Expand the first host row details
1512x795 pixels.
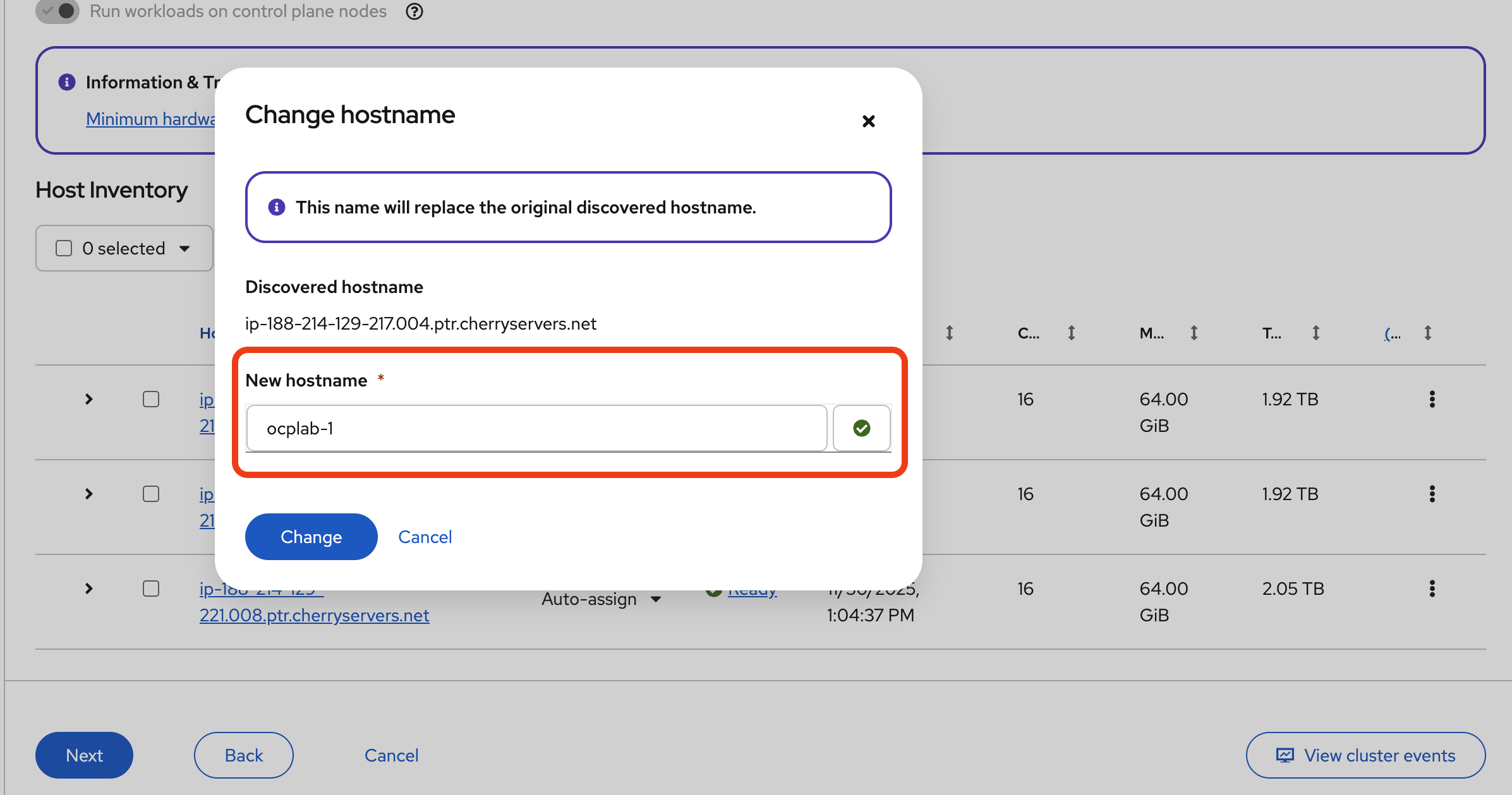[88, 399]
